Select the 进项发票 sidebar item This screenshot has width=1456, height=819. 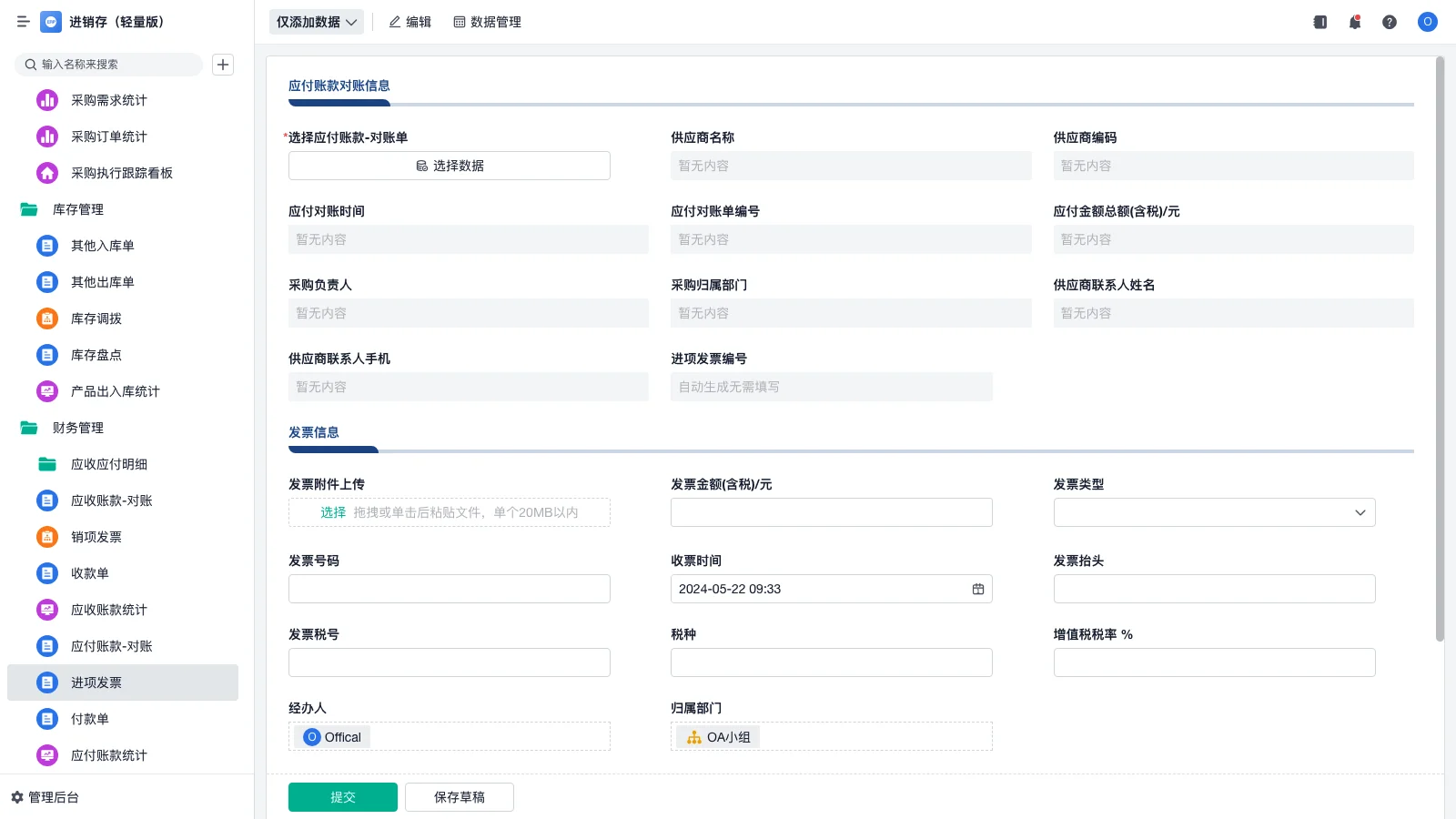pyautogui.click(x=123, y=682)
